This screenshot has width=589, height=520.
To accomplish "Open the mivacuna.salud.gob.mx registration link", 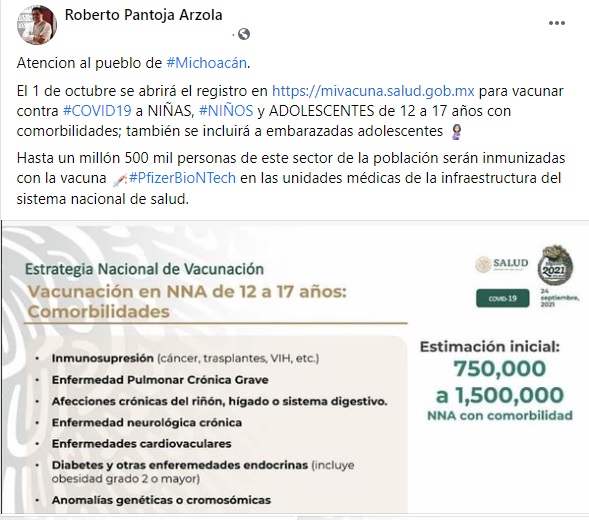I will (373, 91).
